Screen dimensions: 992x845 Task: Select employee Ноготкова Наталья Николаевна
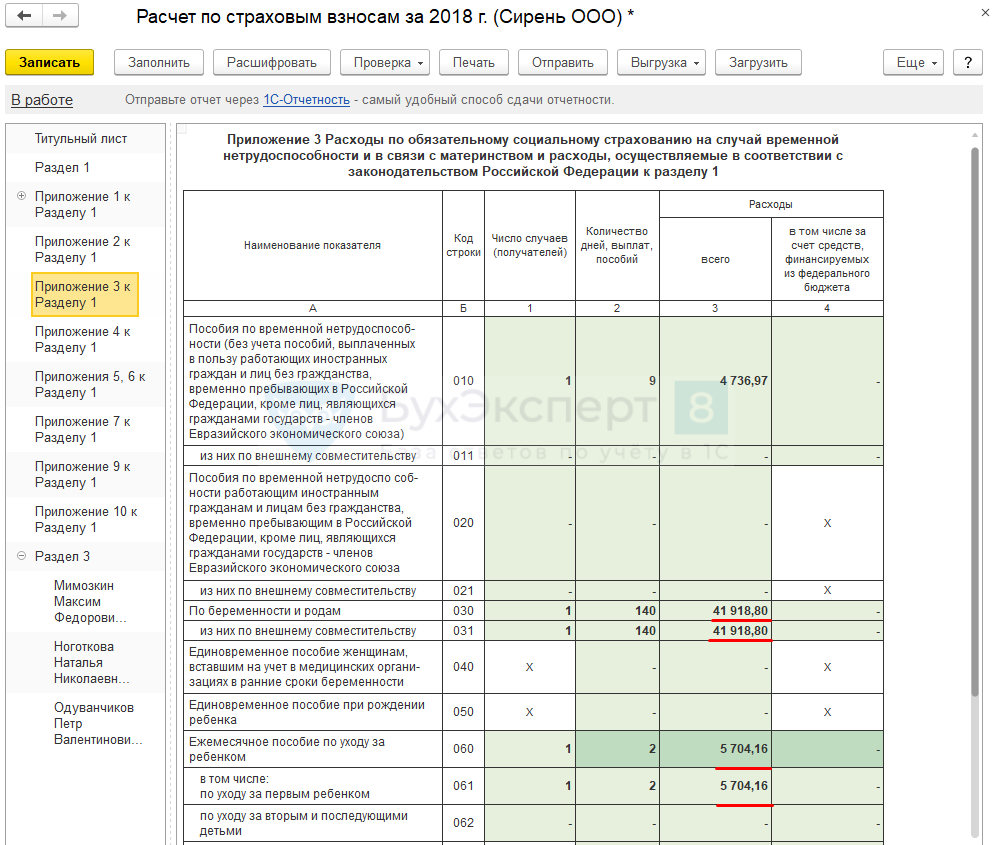tap(92, 662)
